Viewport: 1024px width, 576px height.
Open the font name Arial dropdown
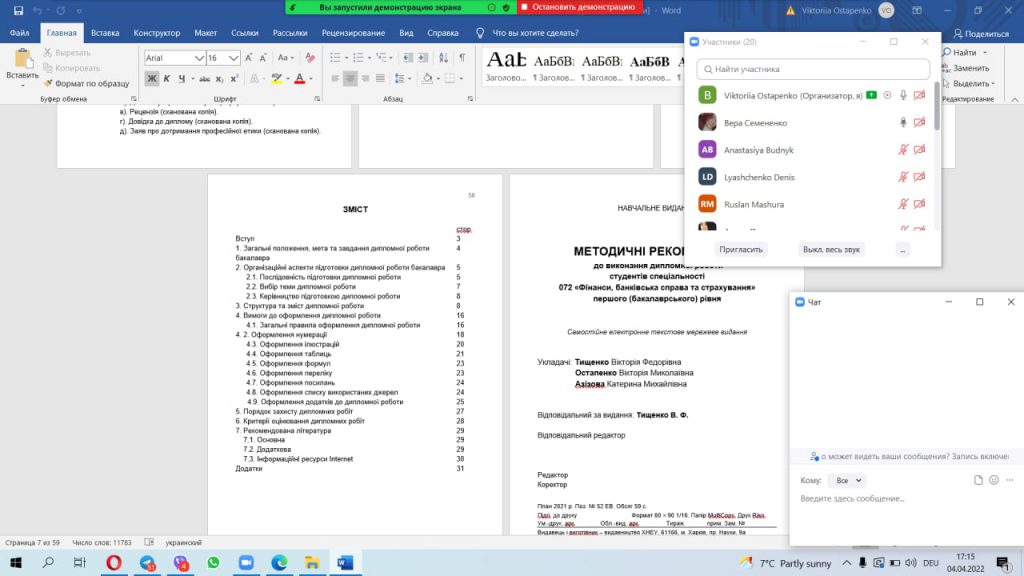point(199,58)
